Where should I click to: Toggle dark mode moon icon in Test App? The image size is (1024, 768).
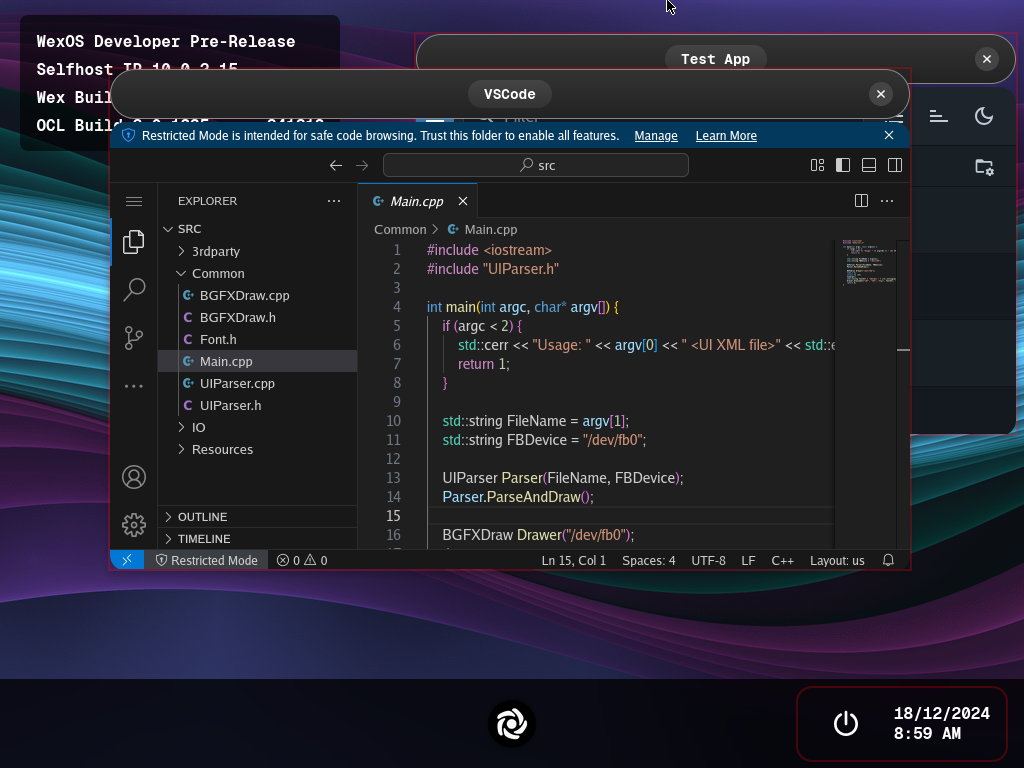tap(984, 116)
